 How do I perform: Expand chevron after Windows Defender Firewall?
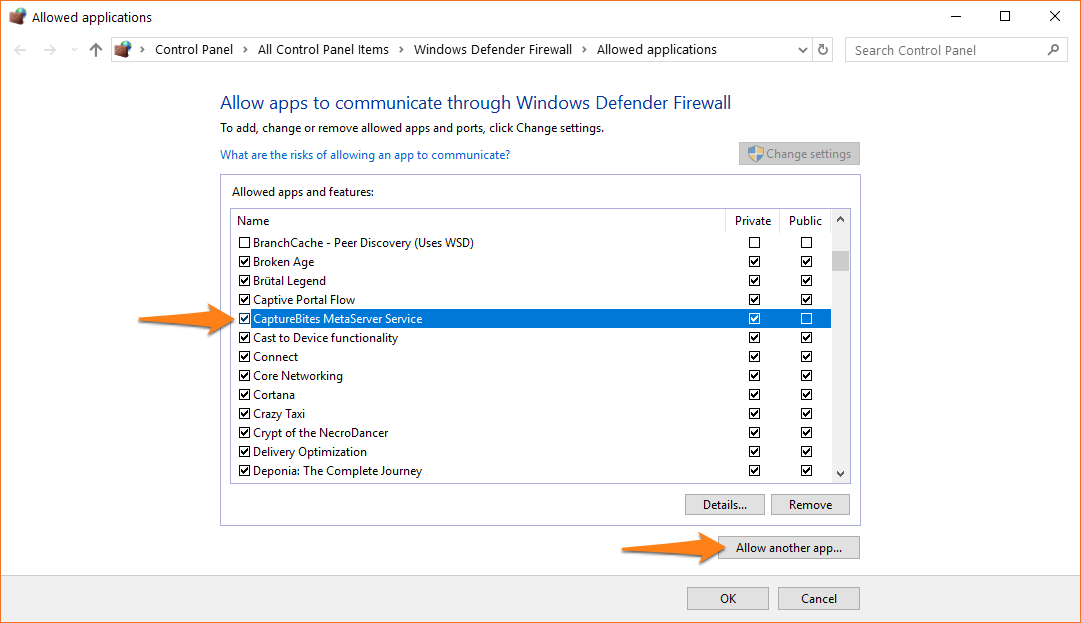585,50
